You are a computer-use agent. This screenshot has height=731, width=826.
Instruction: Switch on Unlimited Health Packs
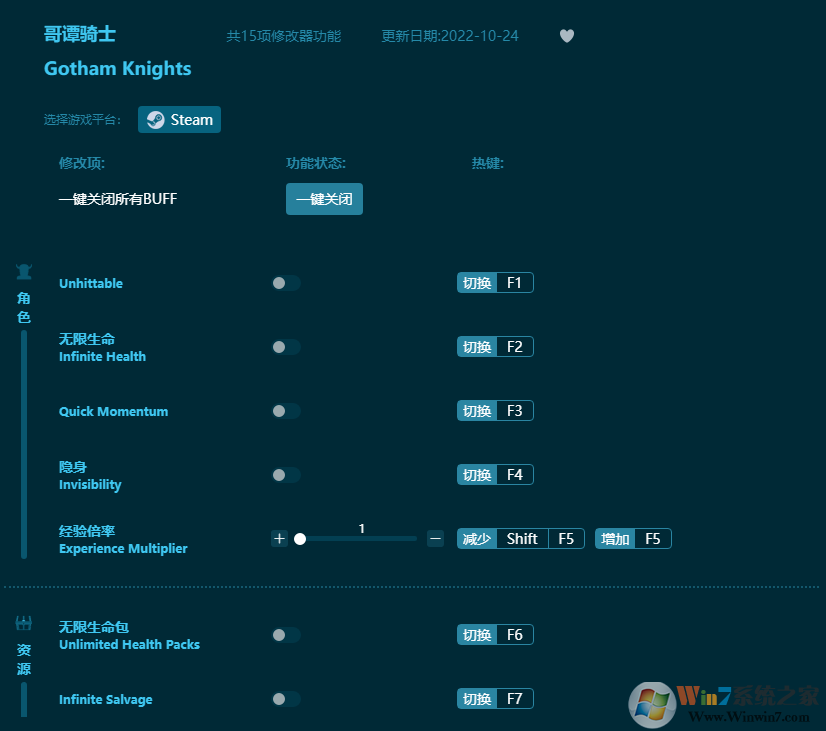click(286, 635)
